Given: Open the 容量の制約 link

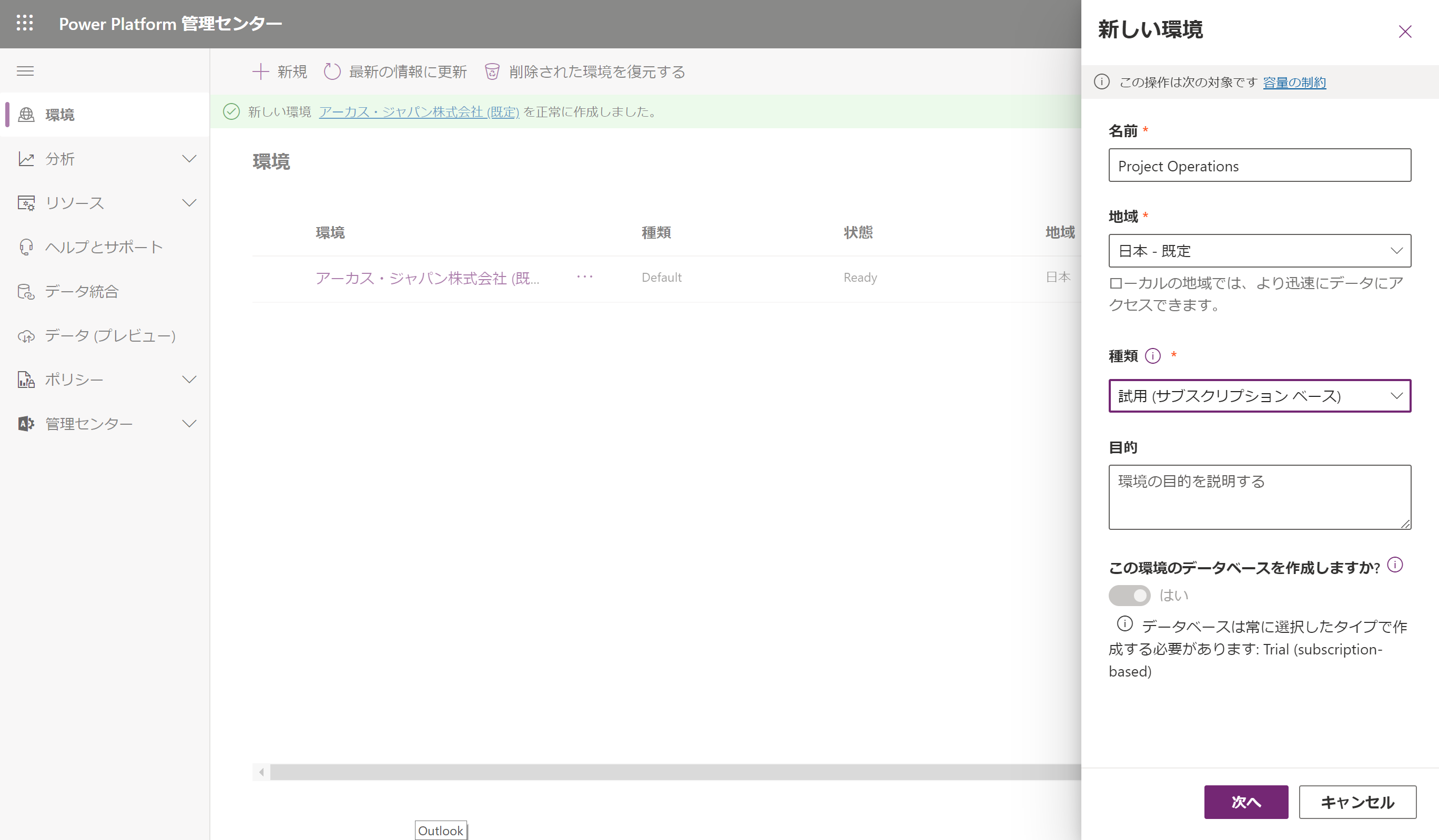Looking at the screenshot, I should tap(1294, 82).
